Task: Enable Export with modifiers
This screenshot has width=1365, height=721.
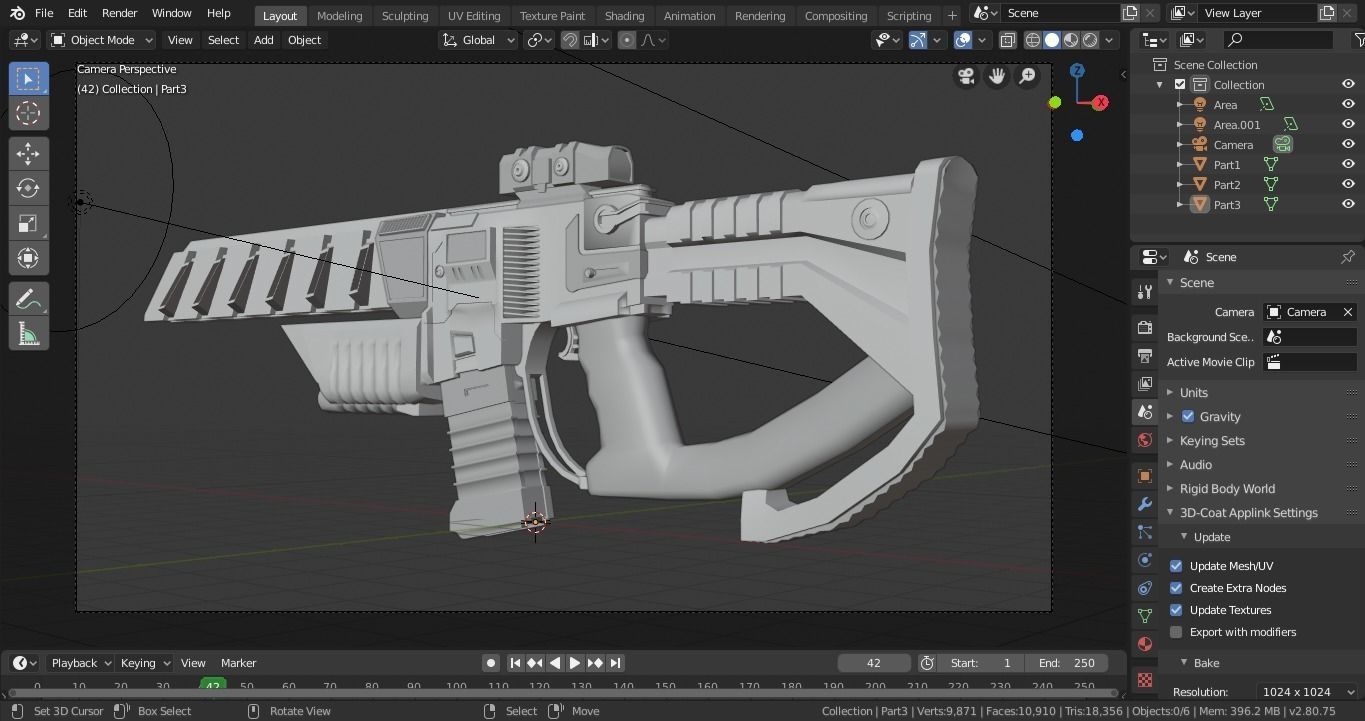Action: point(1176,632)
